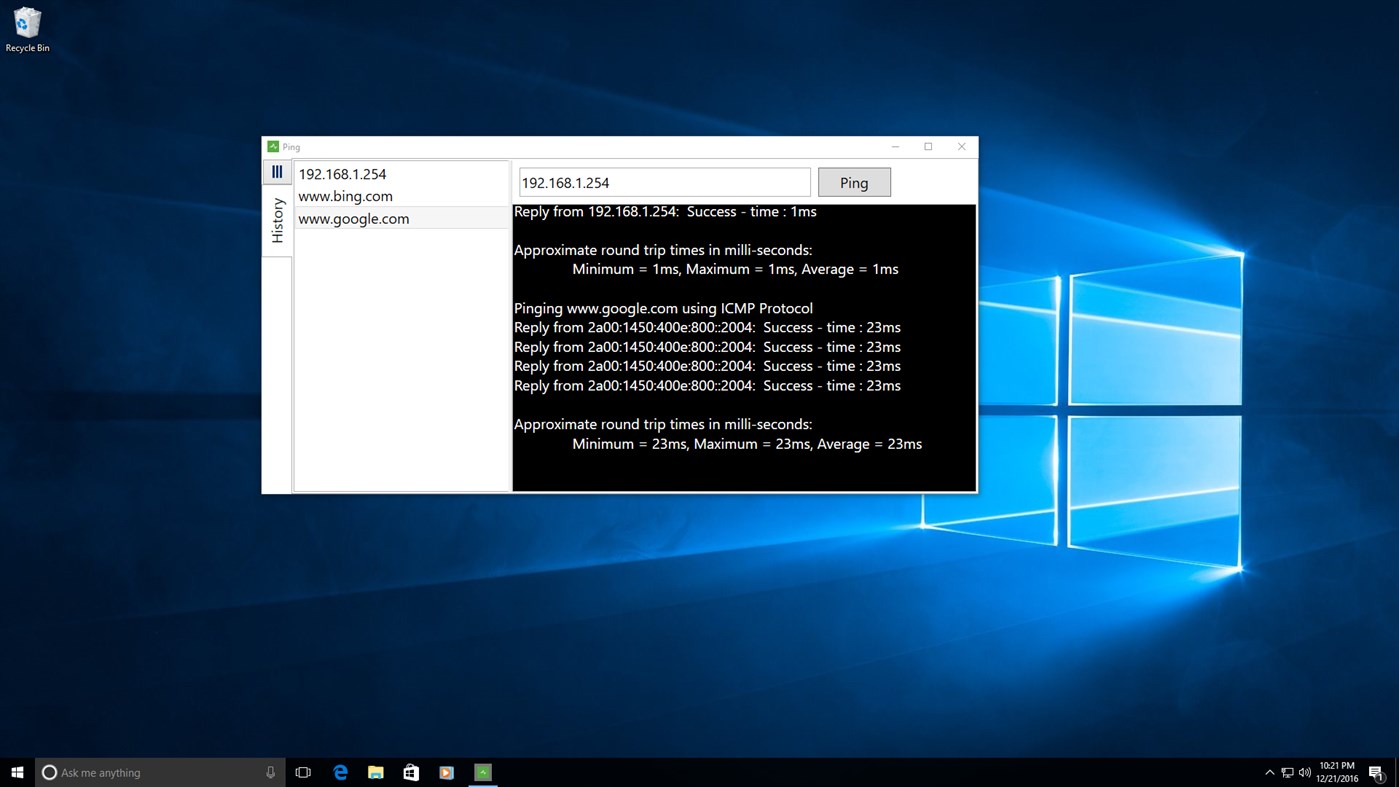Click the Cortana microphone icon
Image resolution: width=1399 pixels, height=787 pixels.
pos(271,771)
